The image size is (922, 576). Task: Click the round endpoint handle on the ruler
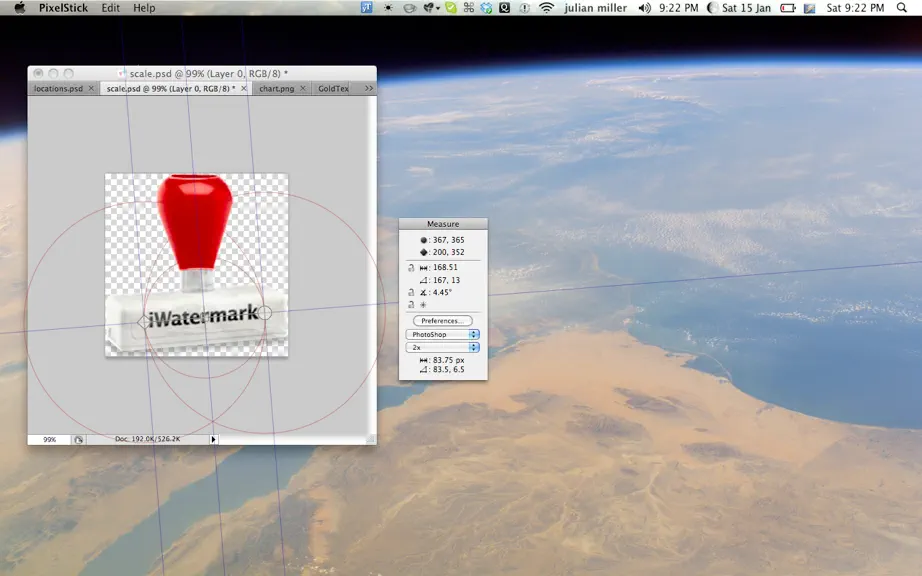265,313
